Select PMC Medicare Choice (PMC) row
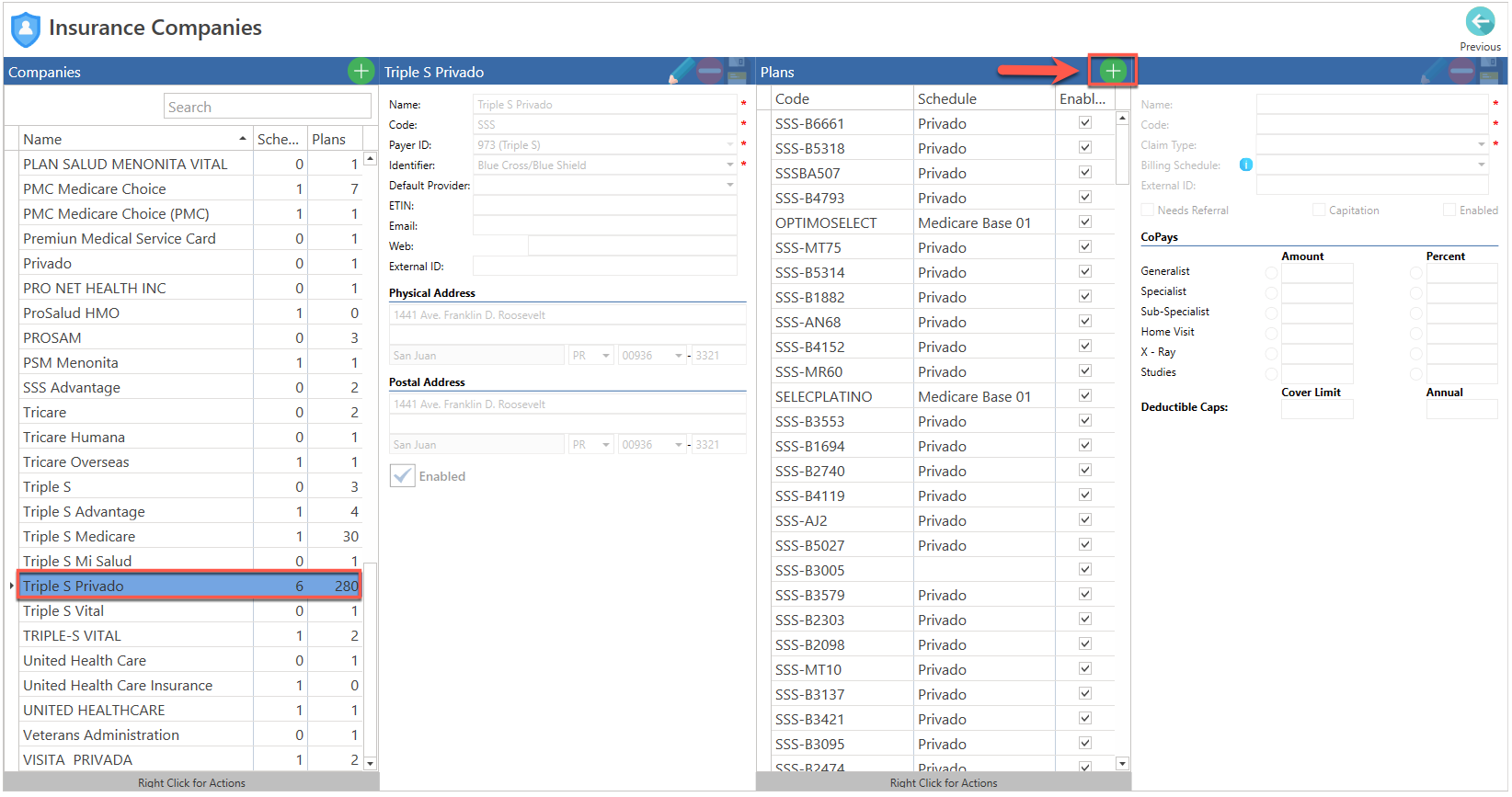The image size is (1512, 797). pyautogui.click(x=189, y=213)
